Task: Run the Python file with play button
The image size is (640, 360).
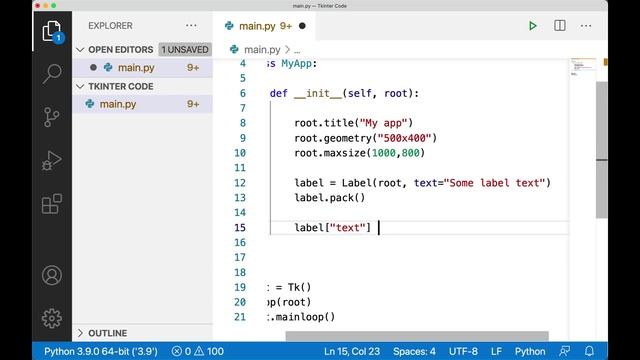Action: point(532,26)
